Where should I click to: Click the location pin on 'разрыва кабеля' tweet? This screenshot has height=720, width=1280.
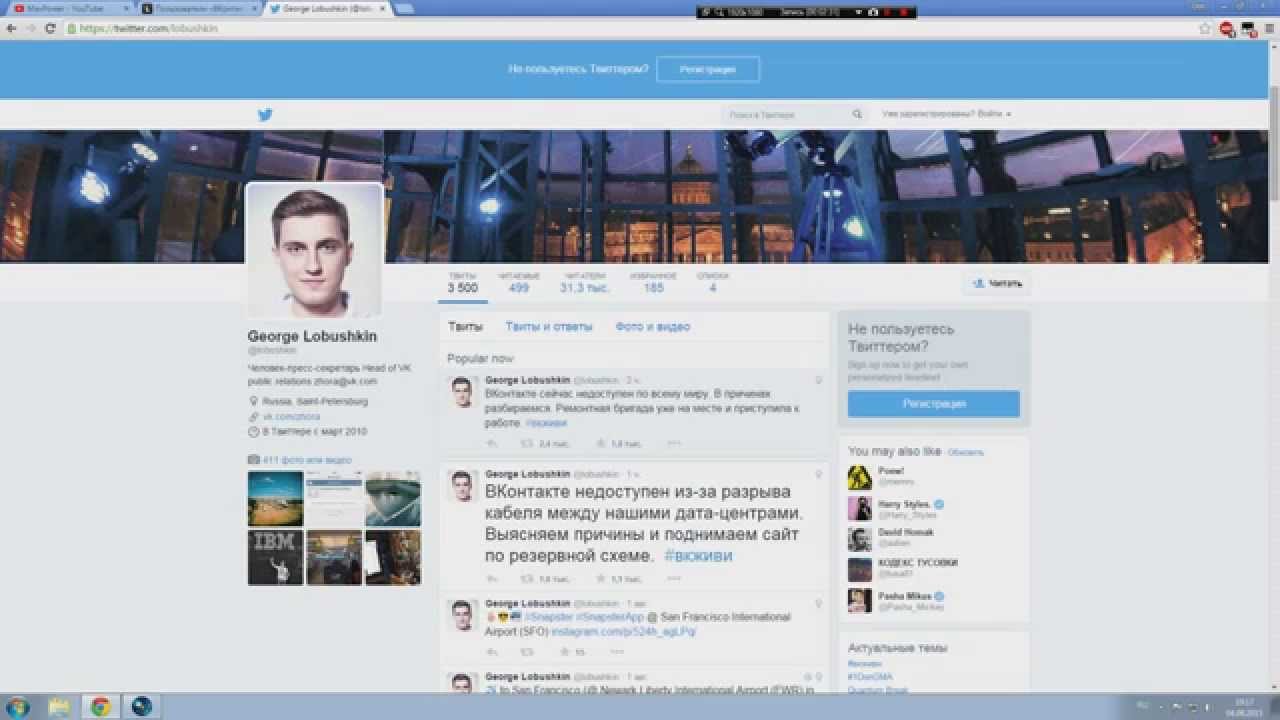819,474
